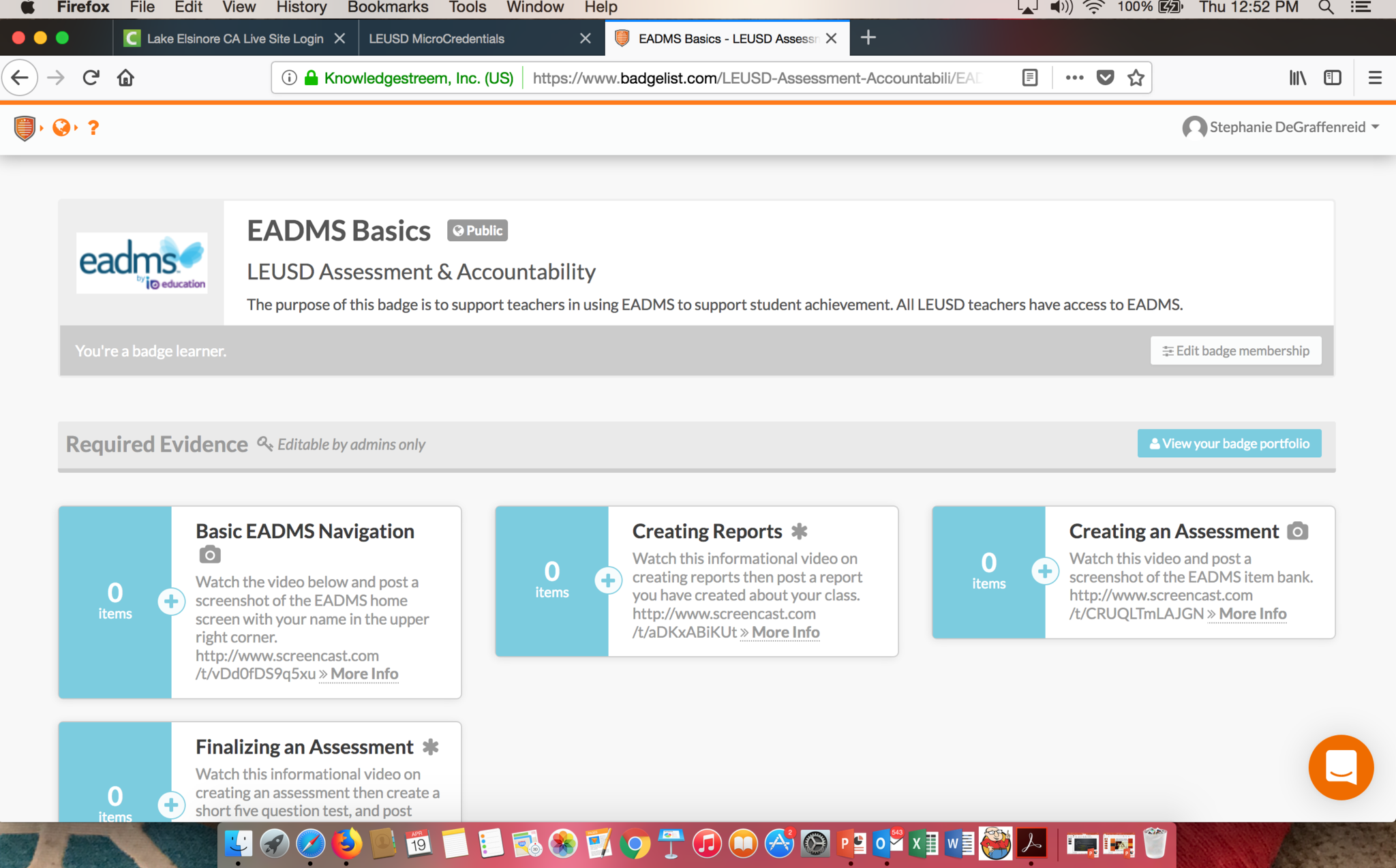The height and width of the screenshot is (868, 1396).
Task: Open Firefox hamburger application menu
Action: [1375, 78]
